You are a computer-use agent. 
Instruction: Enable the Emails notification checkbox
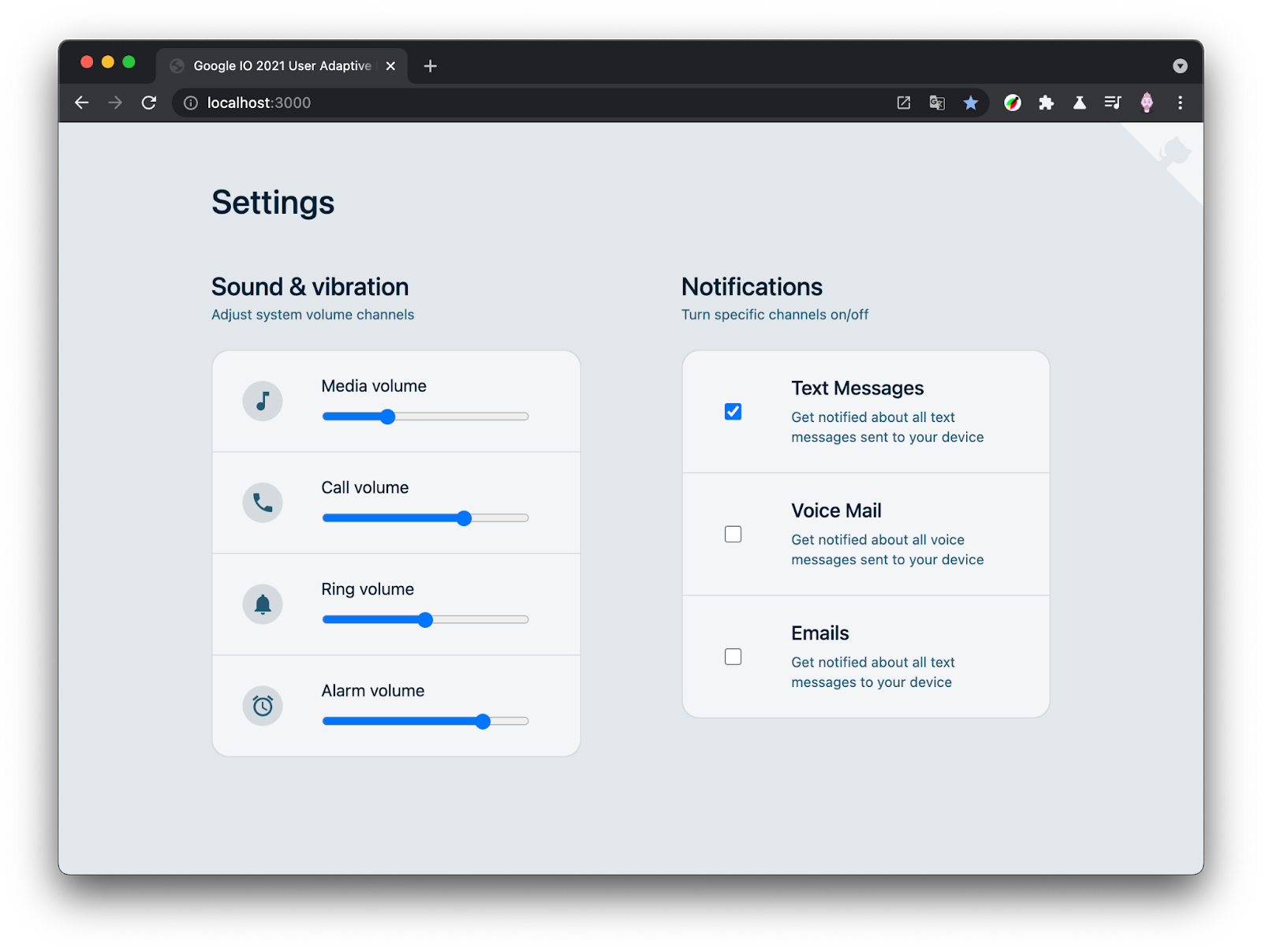tap(733, 657)
